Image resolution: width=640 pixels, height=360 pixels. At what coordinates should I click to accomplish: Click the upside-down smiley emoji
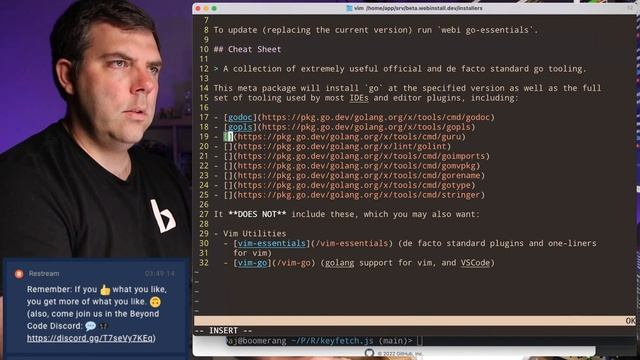tap(155, 302)
